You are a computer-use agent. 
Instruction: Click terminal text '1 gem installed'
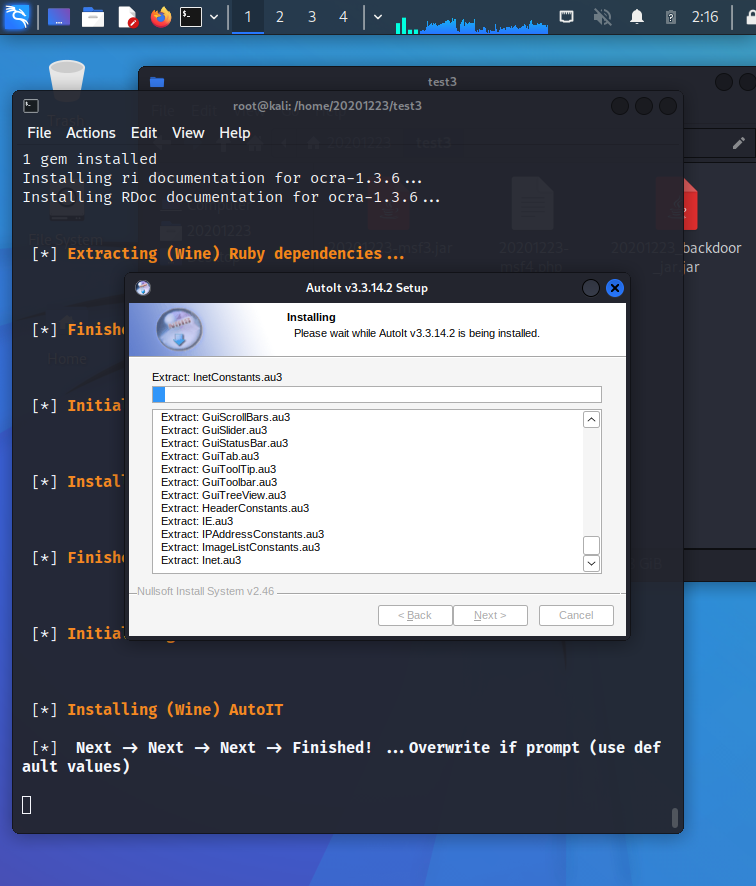tap(89, 159)
